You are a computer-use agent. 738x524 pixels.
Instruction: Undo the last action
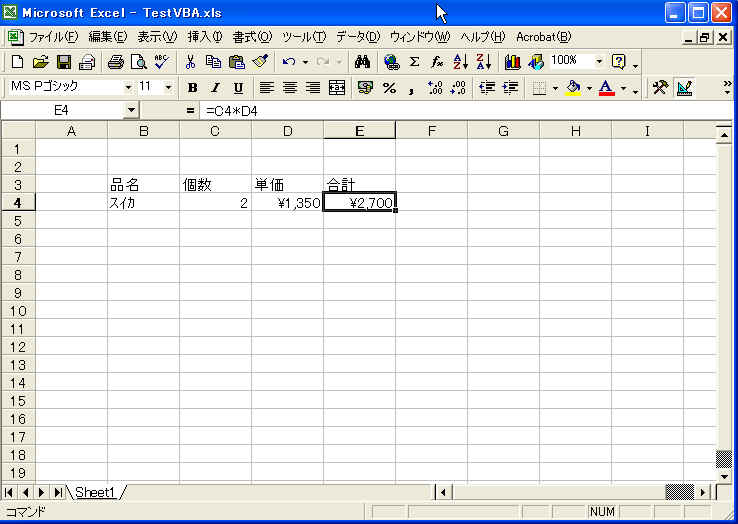click(x=289, y=62)
